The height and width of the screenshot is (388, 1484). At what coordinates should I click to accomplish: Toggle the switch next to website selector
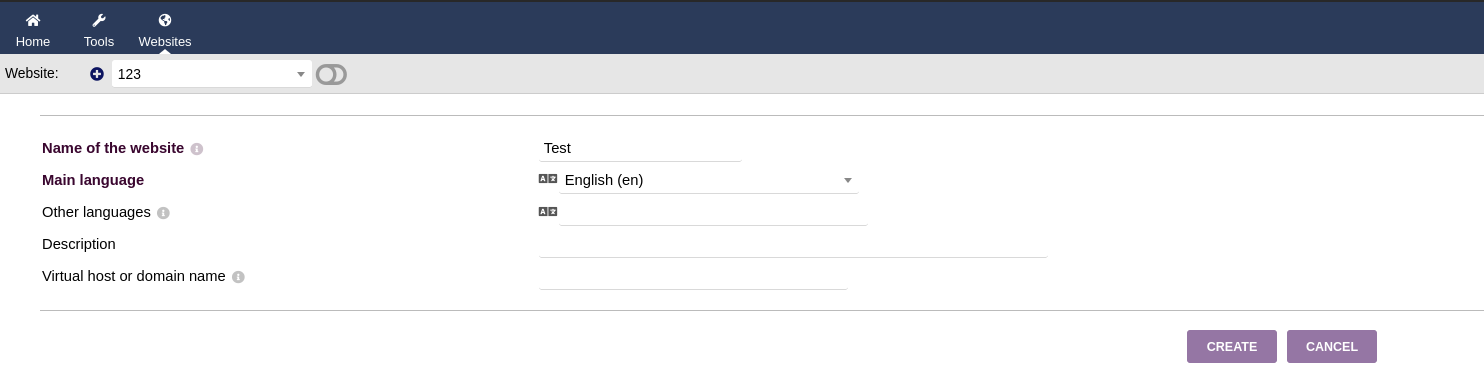pyautogui.click(x=331, y=74)
